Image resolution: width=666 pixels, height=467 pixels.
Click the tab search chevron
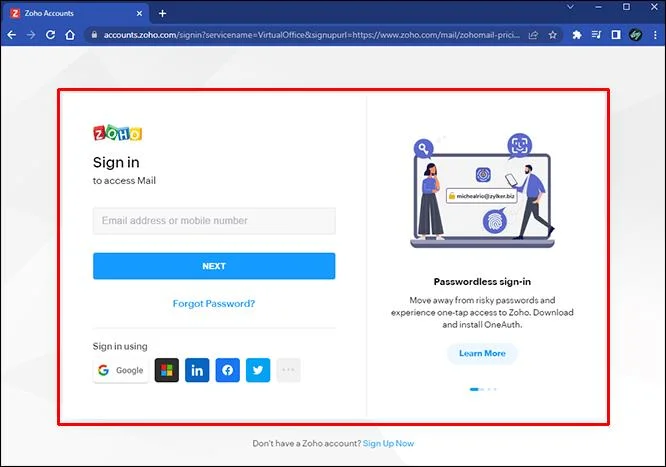pos(570,7)
